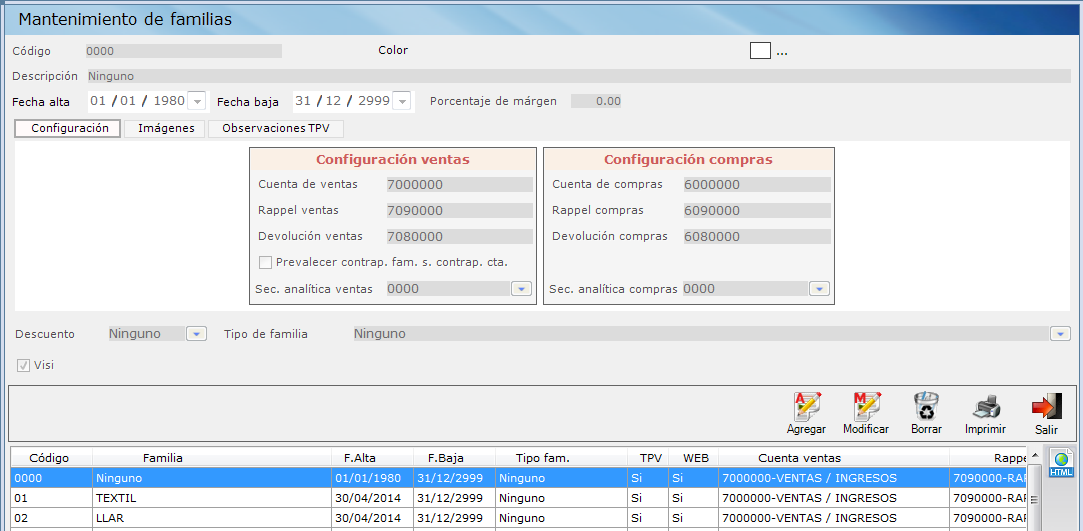This screenshot has height=531, width=1083.
Task: Open the Fecha baja date dropdown
Action: coord(402,101)
